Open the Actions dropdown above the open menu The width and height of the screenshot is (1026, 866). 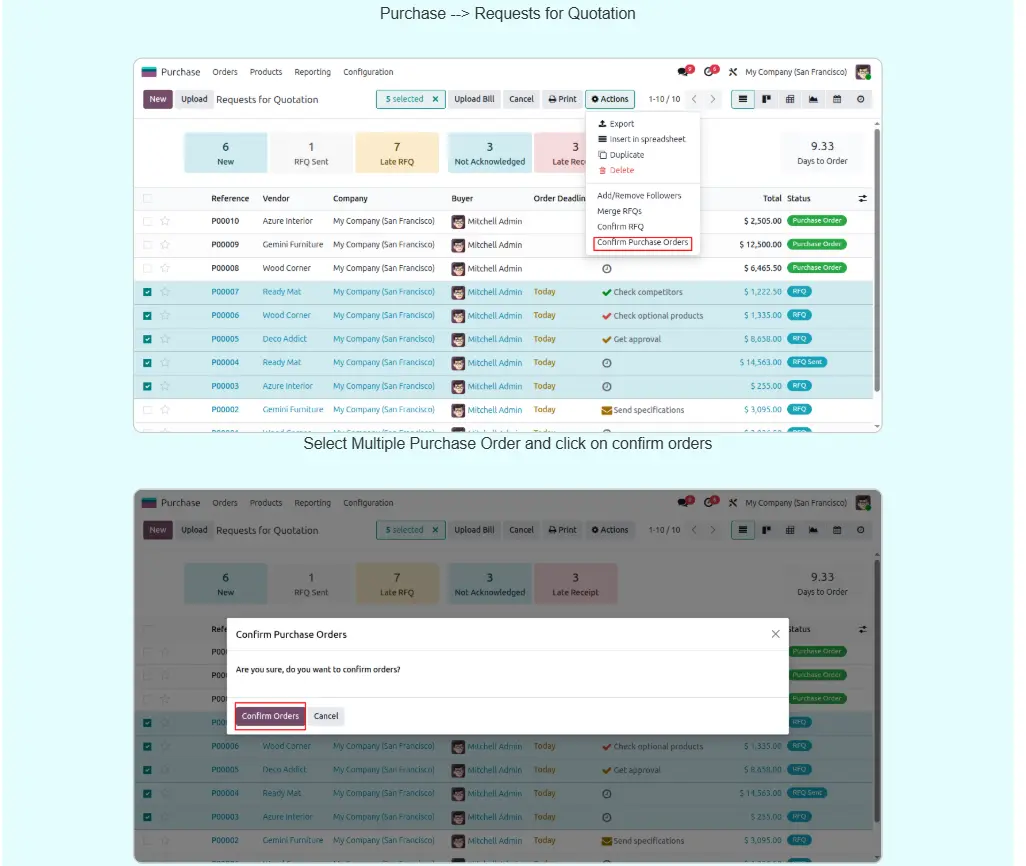click(610, 99)
